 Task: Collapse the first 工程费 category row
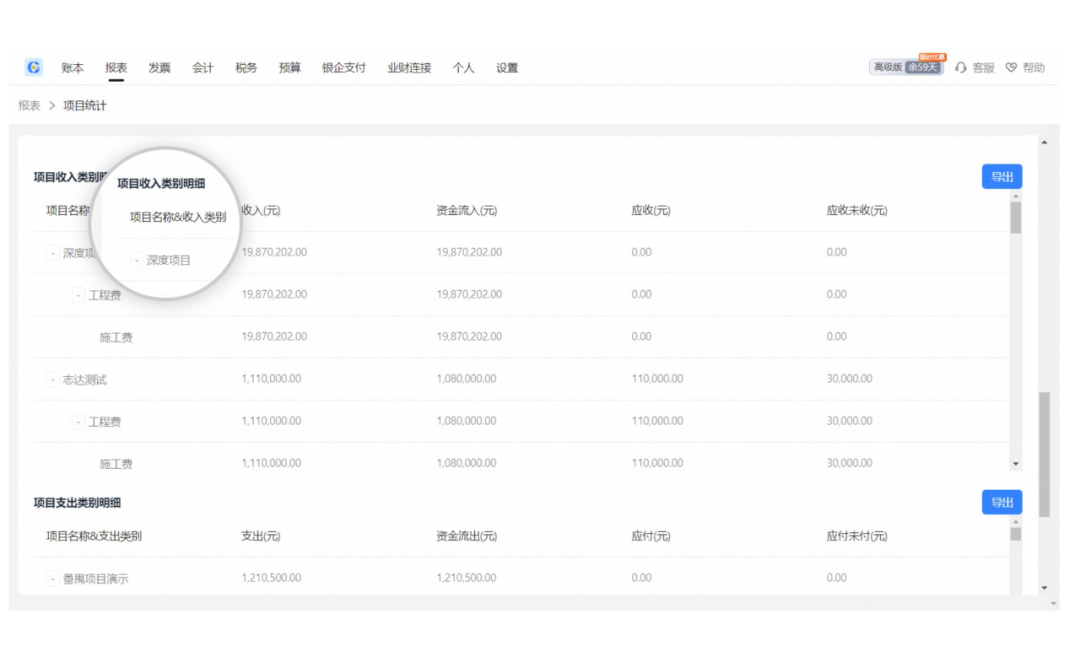pyautogui.click(x=78, y=295)
